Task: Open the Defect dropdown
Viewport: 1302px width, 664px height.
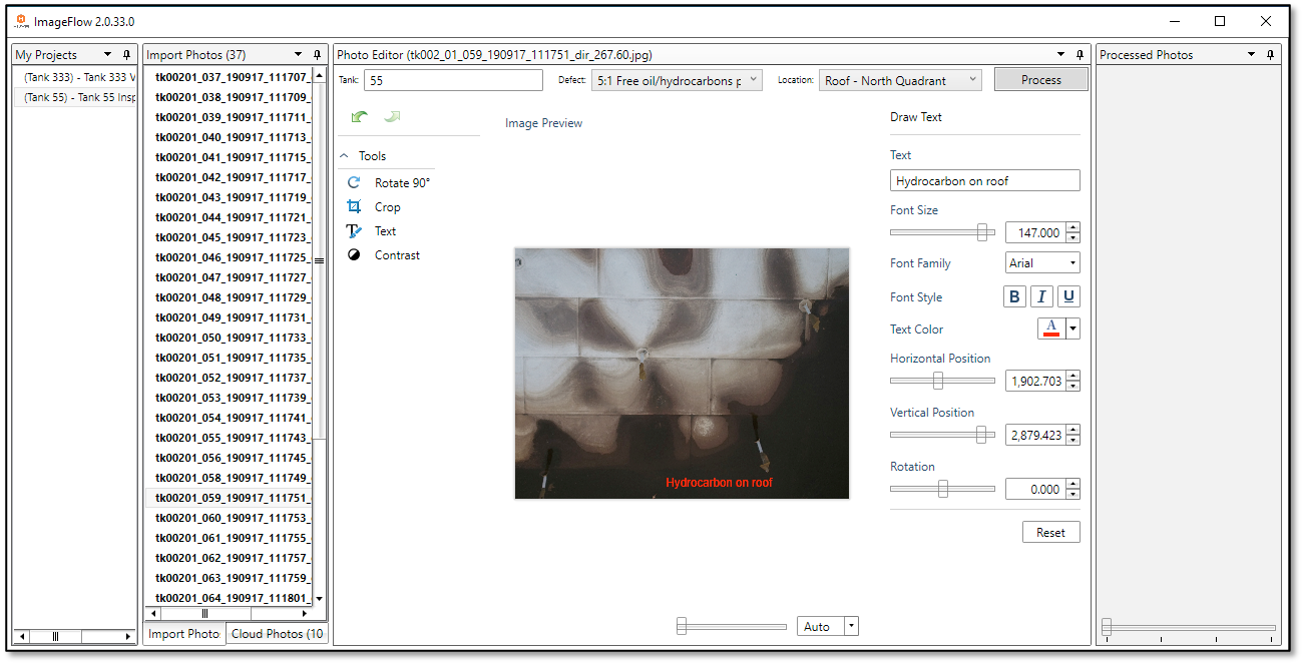Action: pos(676,81)
